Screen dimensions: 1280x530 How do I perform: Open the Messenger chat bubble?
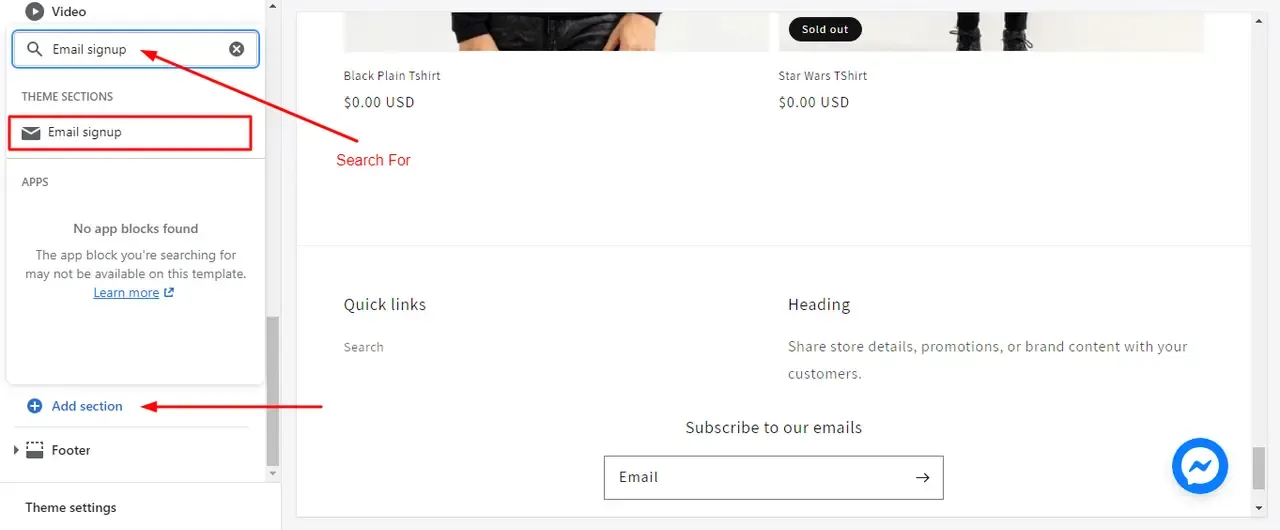[1200, 466]
